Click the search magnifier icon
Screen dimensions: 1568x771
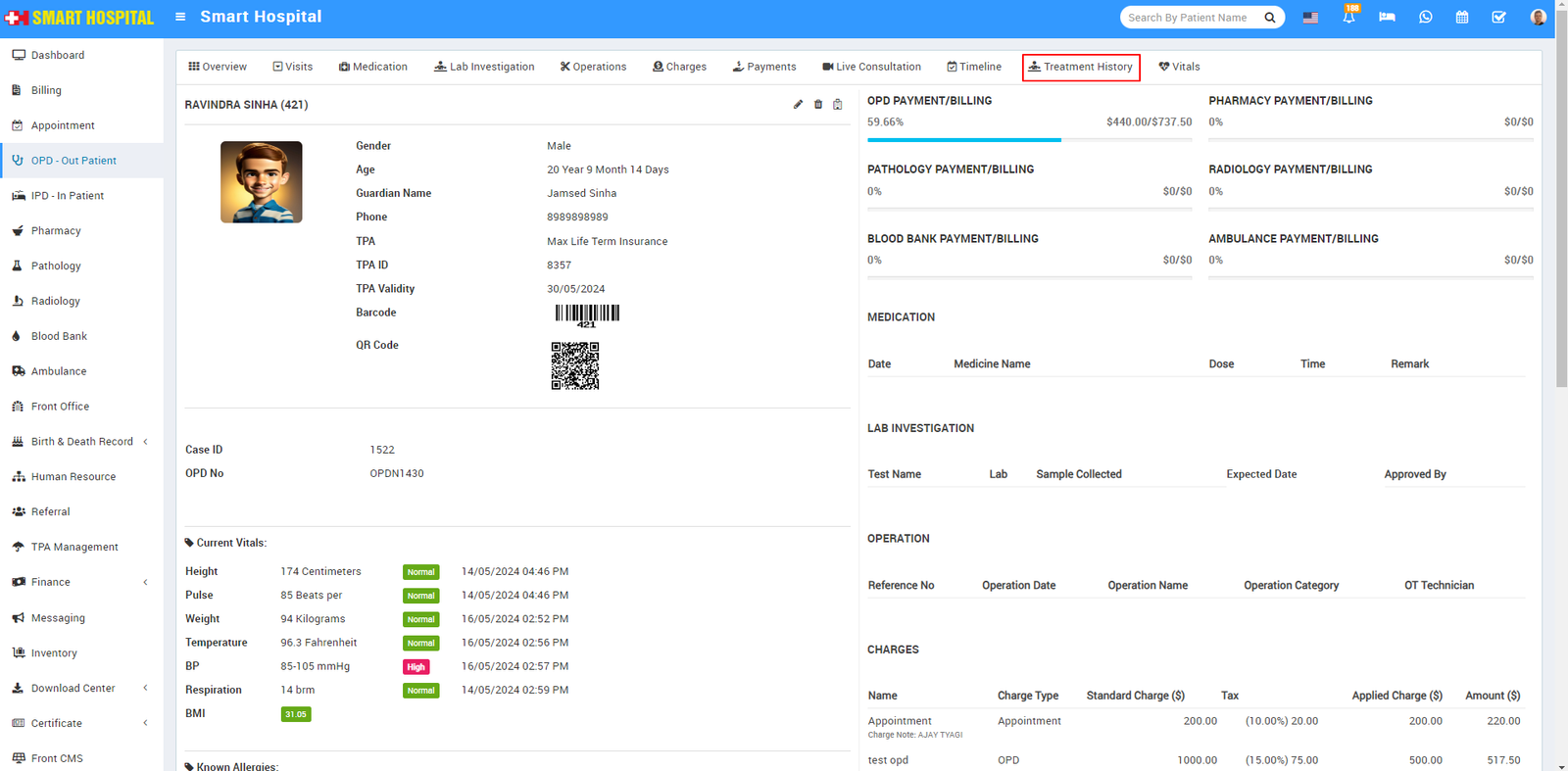1270,18
